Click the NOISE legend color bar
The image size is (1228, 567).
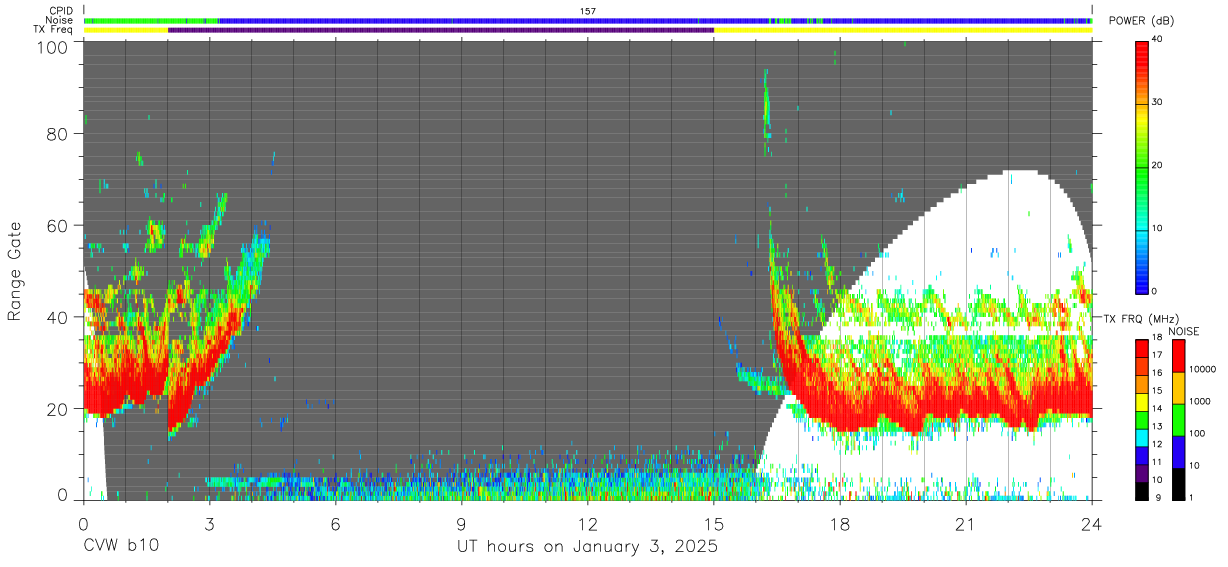[x=1180, y=419]
